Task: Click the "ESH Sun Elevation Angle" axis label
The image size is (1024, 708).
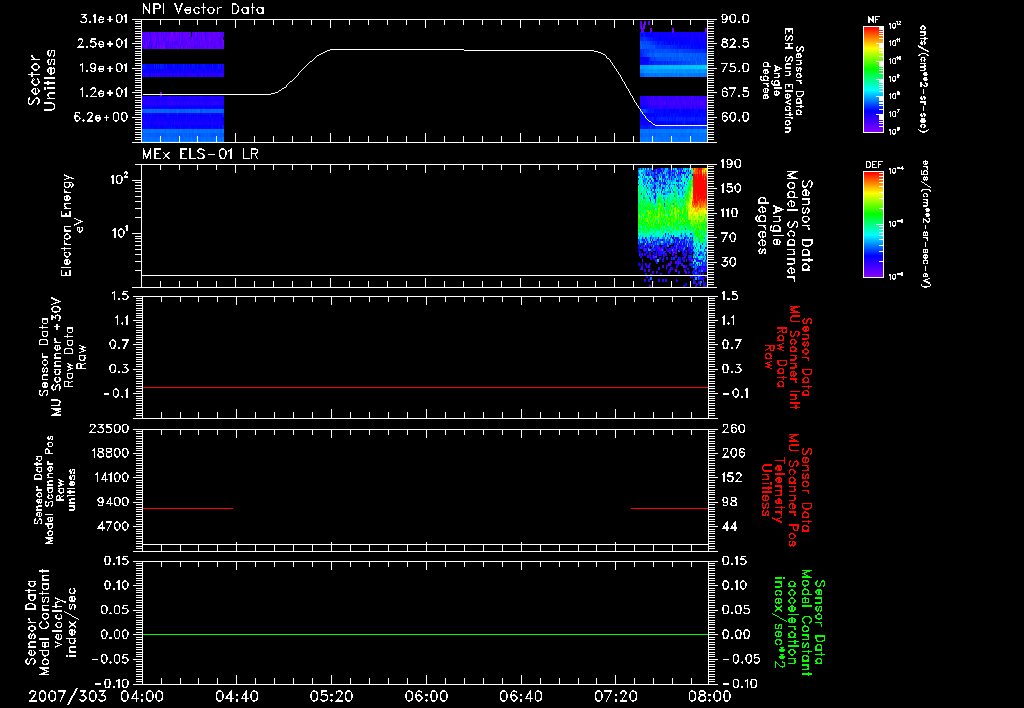Action: pos(783,80)
